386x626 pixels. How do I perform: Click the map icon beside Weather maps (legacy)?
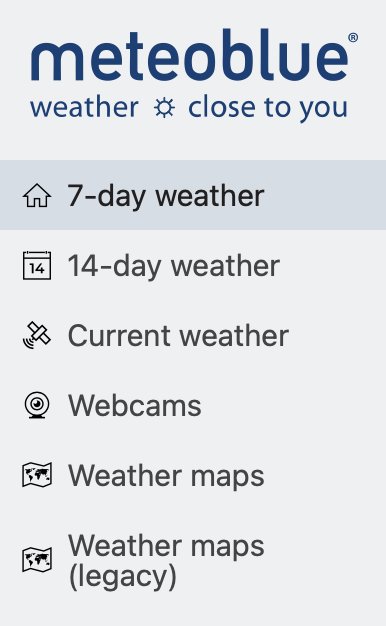click(37, 560)
